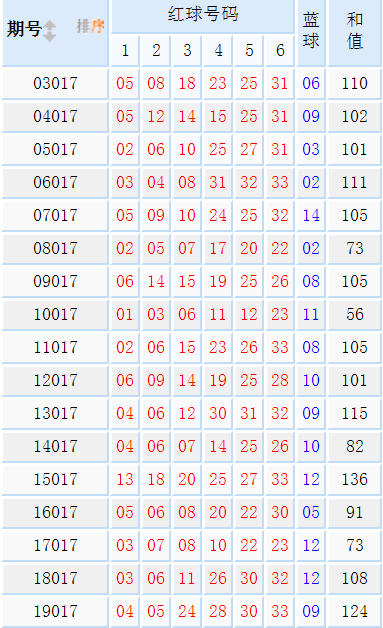Viewport: 383px width, 628px height.
Task: Click sum value 124 in row 19017
Action: pyautogui.click(x=355, y=611)
